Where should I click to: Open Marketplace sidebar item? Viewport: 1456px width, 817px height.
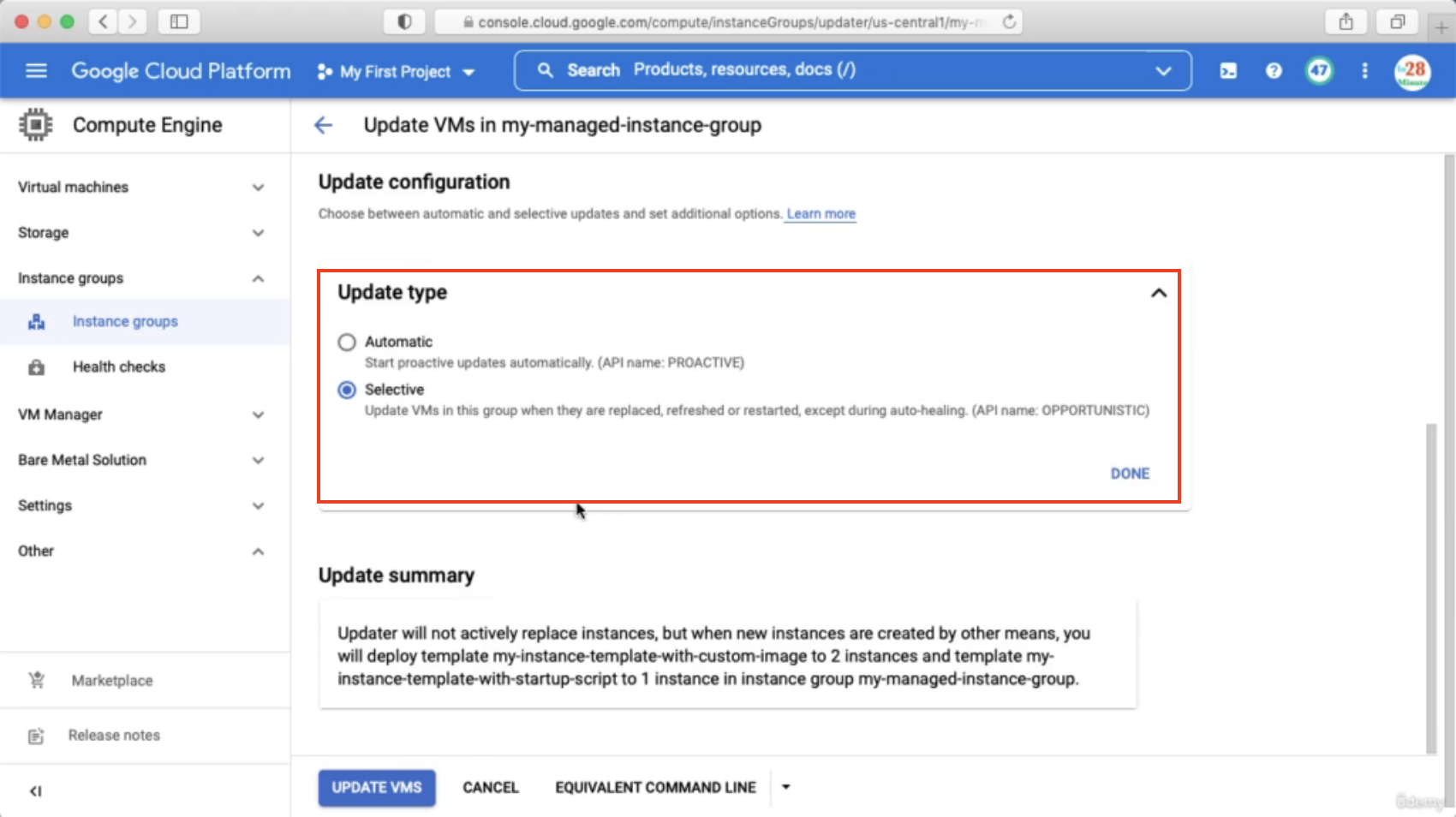(146, 681)
